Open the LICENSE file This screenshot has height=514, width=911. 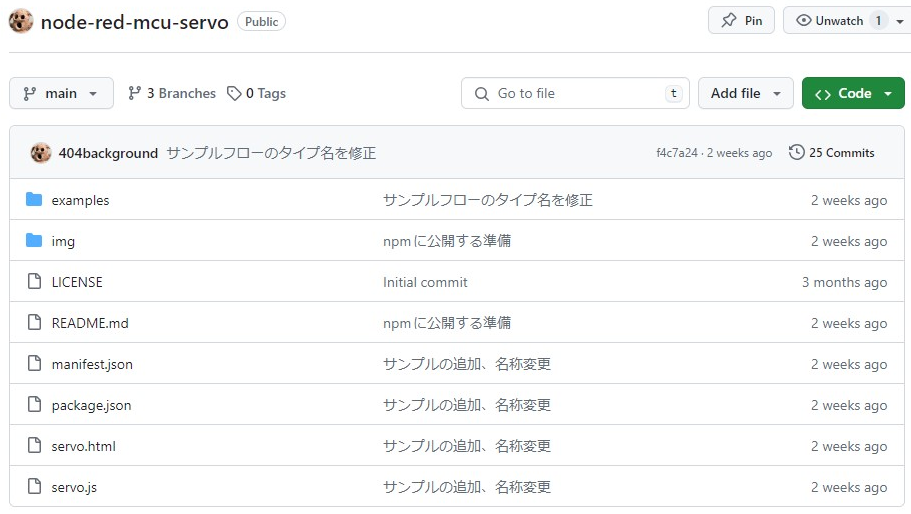[77, 282]
